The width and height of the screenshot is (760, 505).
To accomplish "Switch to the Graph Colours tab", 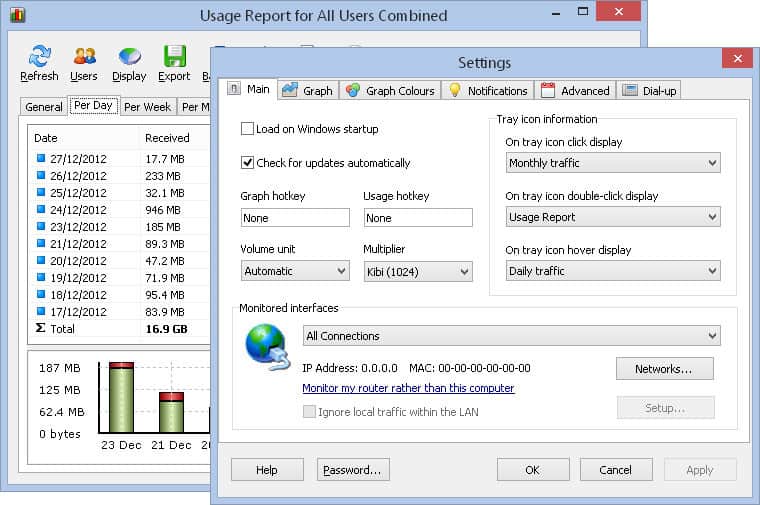I will 391,91.
